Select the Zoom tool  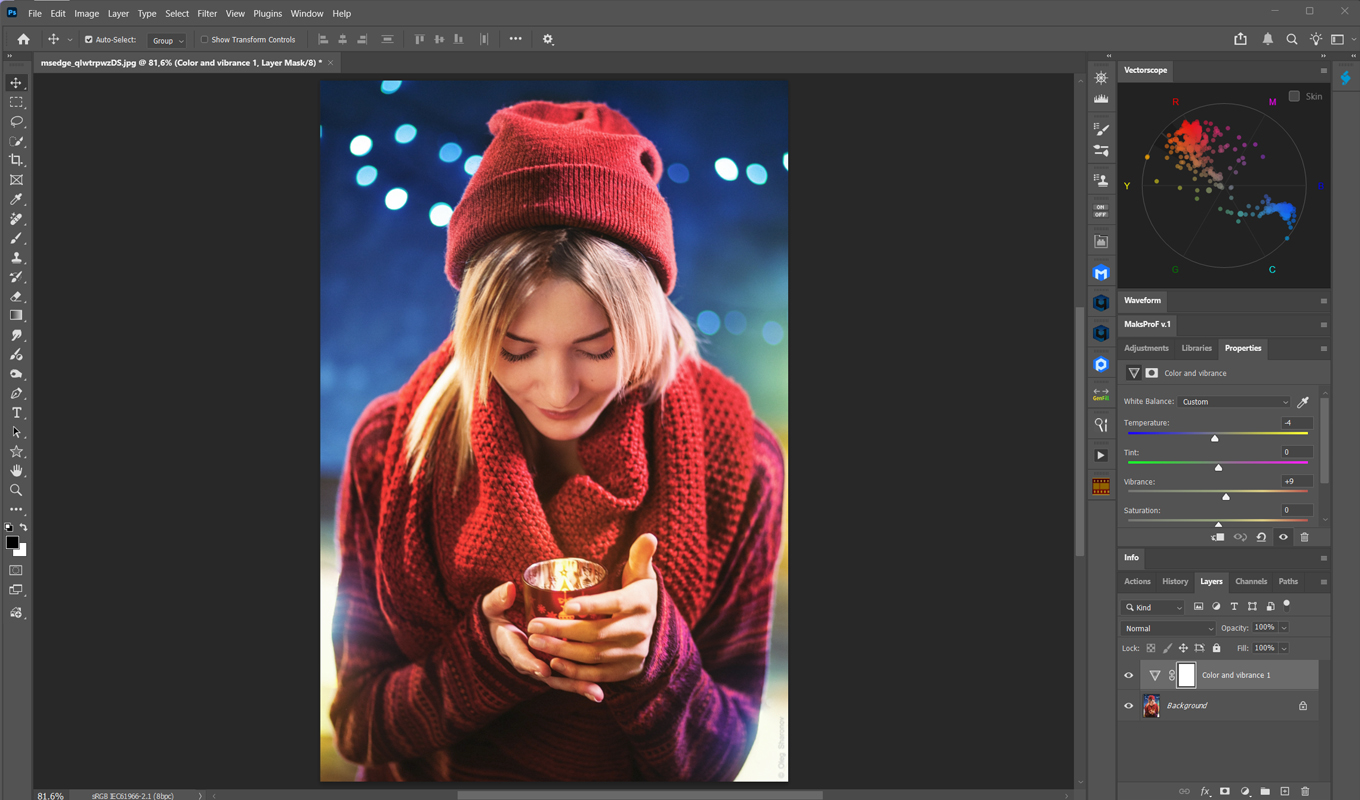point(16,491)
